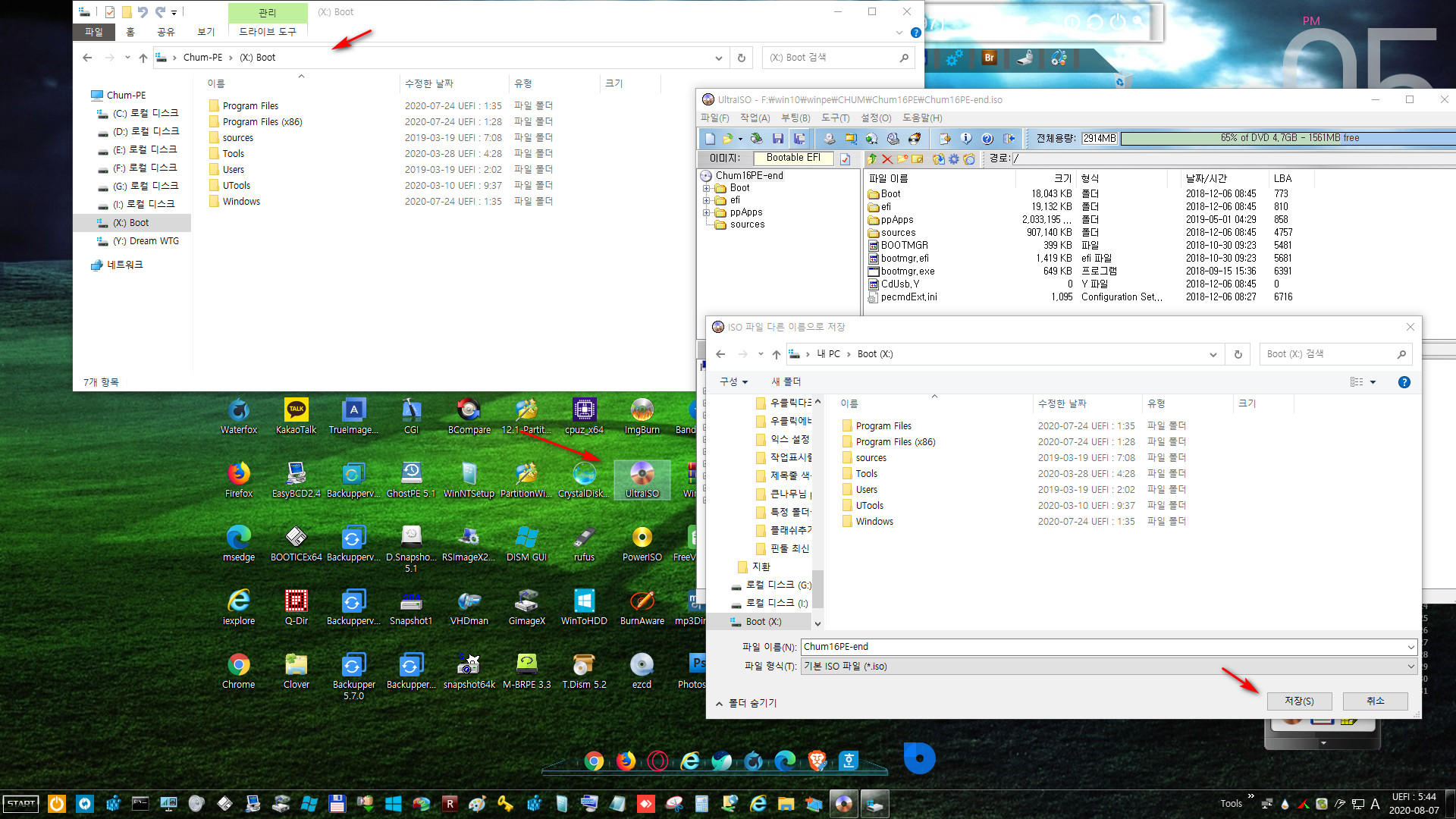Click the Brave icon in the dock
The image size is (1456, 819).
click(x=817, y=761)
